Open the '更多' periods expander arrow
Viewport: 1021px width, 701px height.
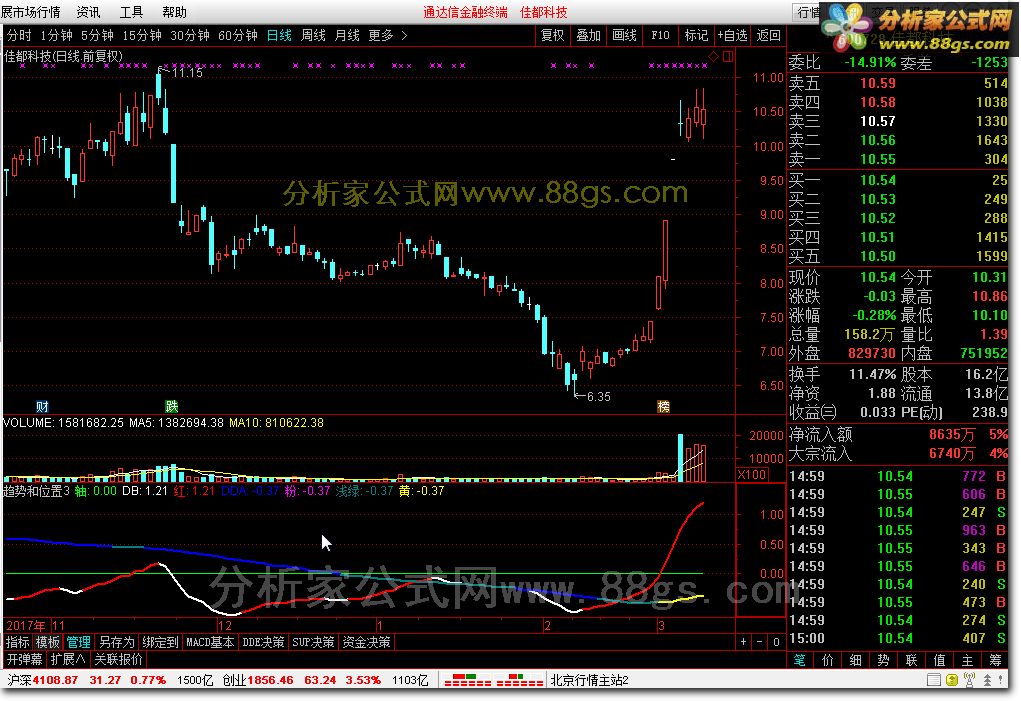click(404, 35)
